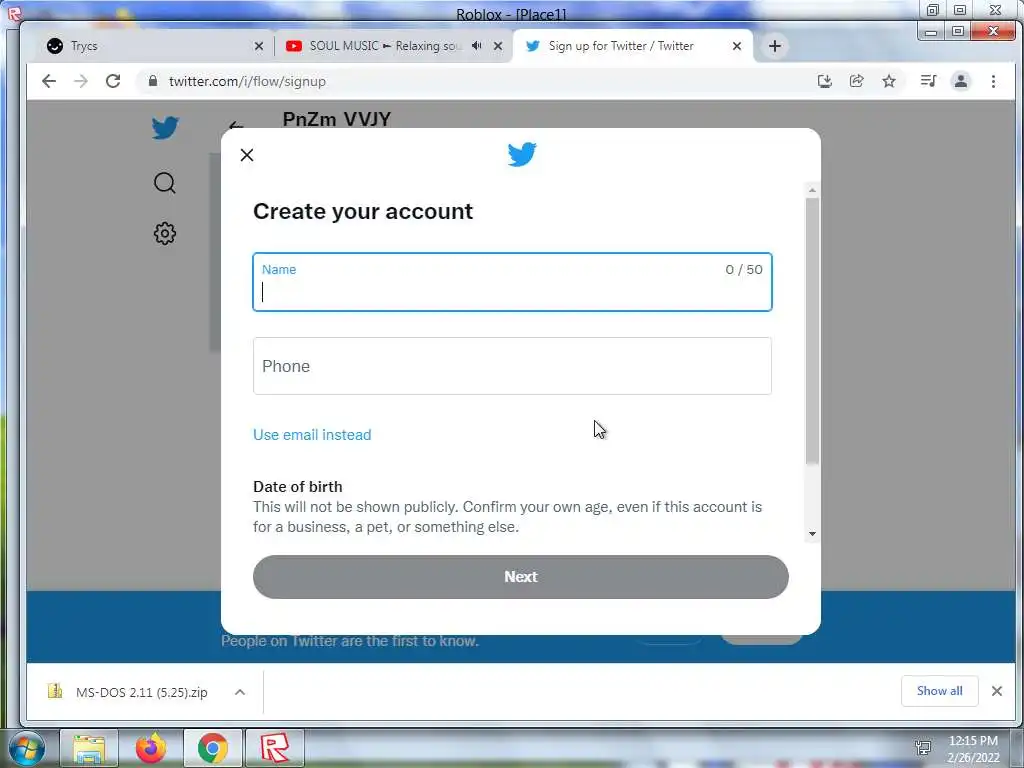The width and height of the screenshot is (1024, 768).
Task: Click install app icon in address bar
Action: [825, 81]
